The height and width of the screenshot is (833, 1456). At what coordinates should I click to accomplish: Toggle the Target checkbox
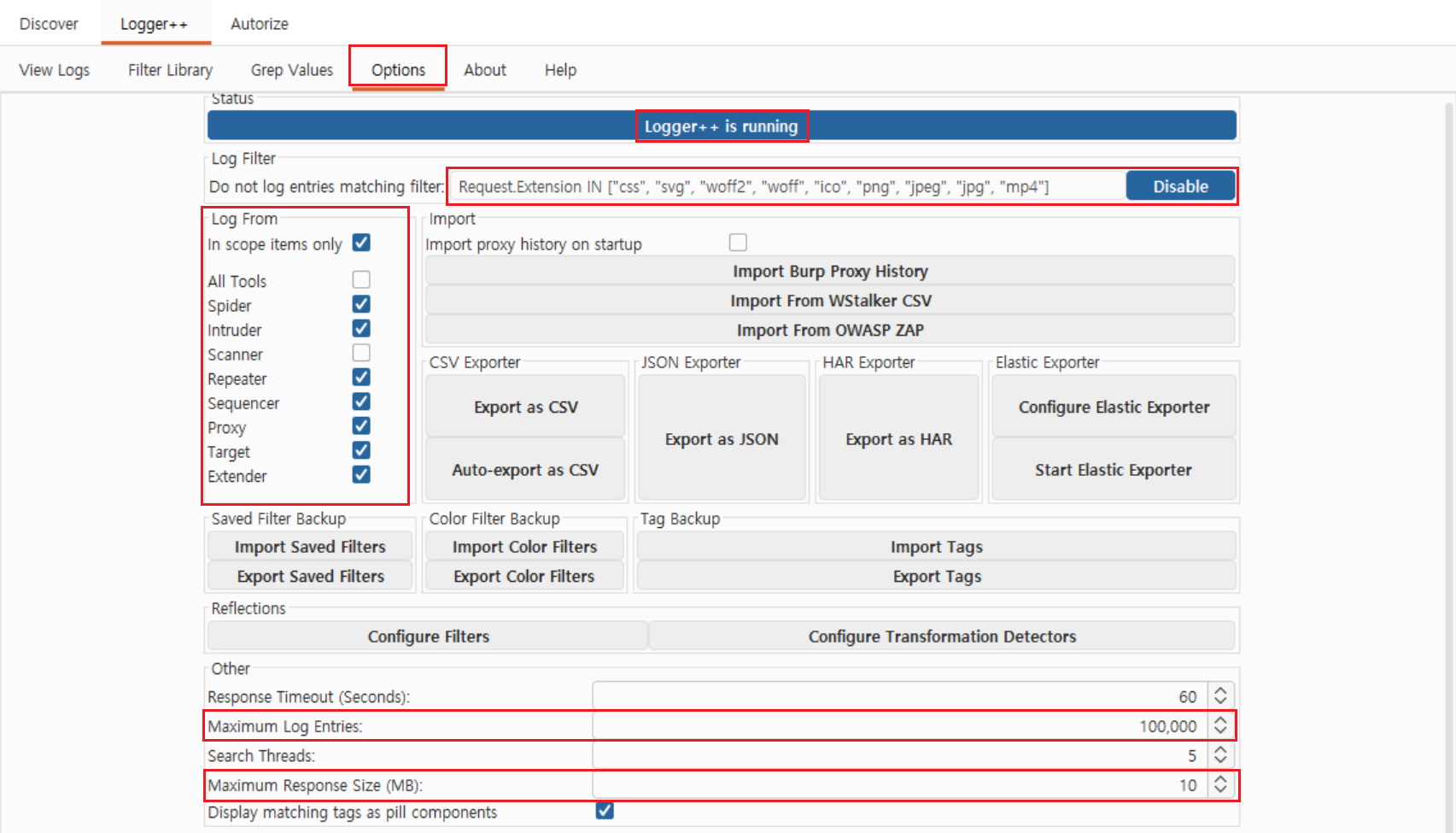(361, 450)
